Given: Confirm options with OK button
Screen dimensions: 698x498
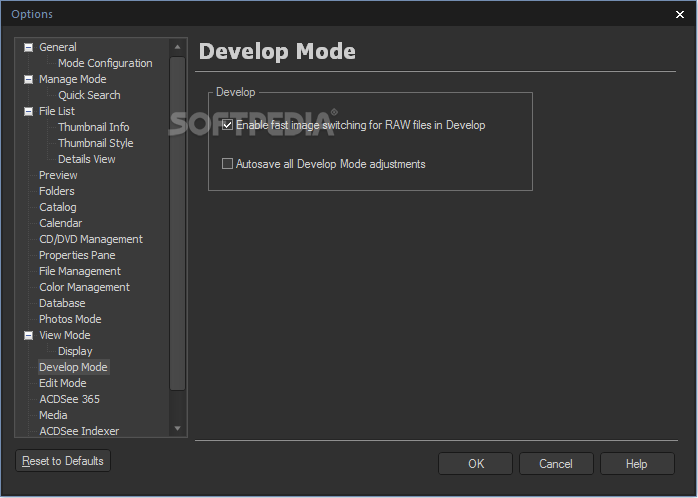Looking at the screenshot, I should 475,464.
